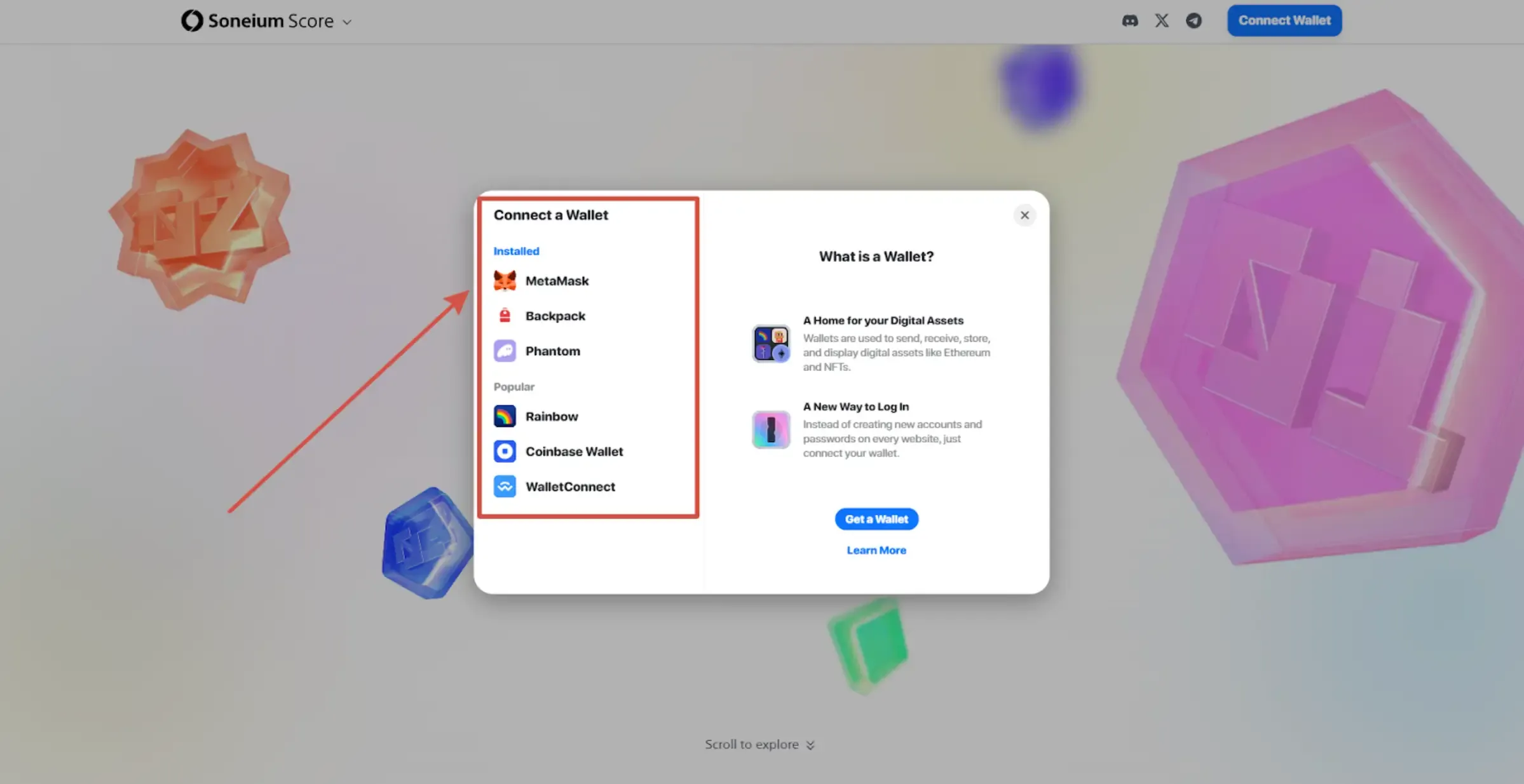
Task: Open the X social icon
Action: pyautogui.click(x=1162, y=20)
